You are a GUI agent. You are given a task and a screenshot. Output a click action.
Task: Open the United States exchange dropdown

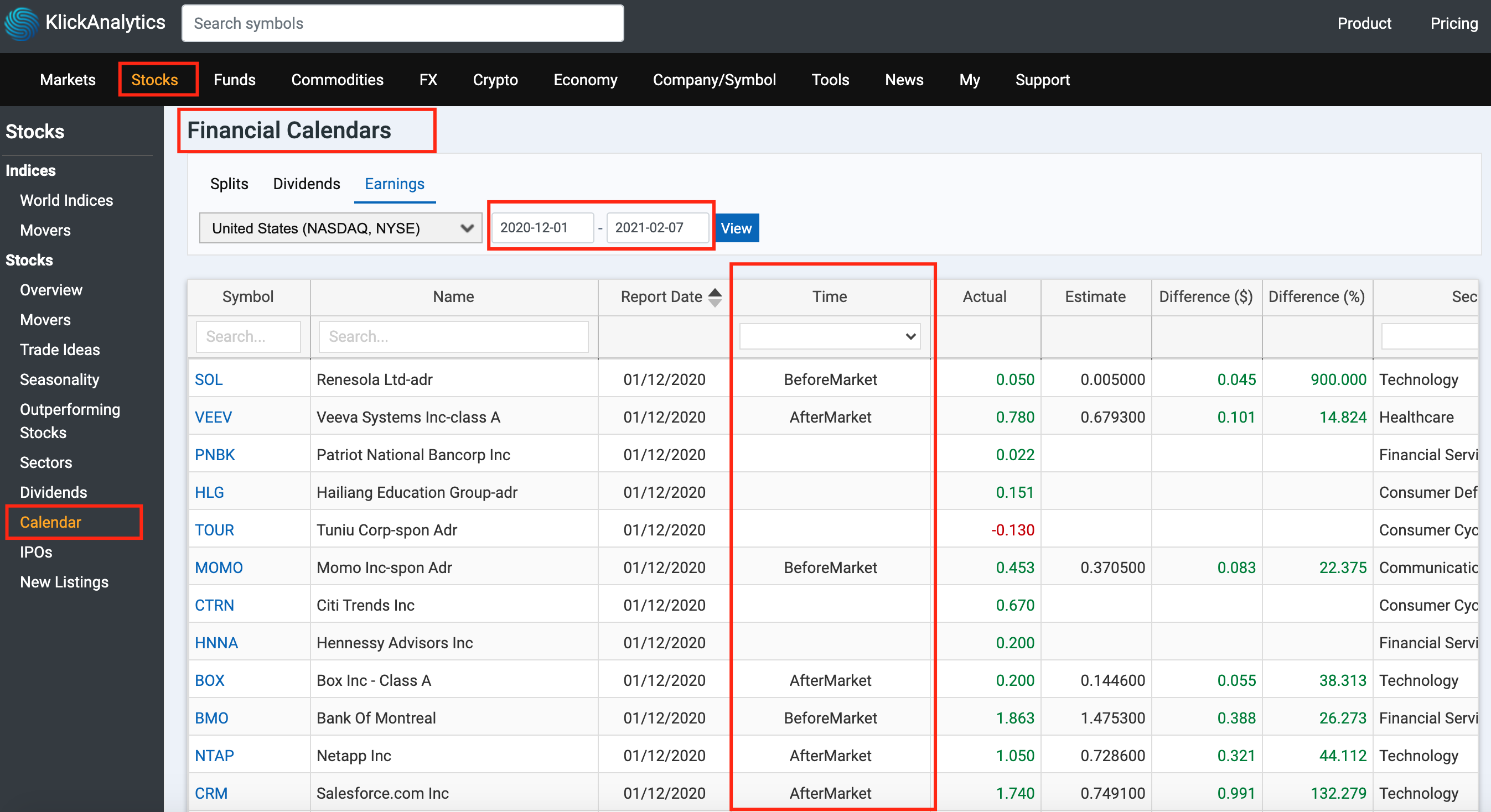340,228
